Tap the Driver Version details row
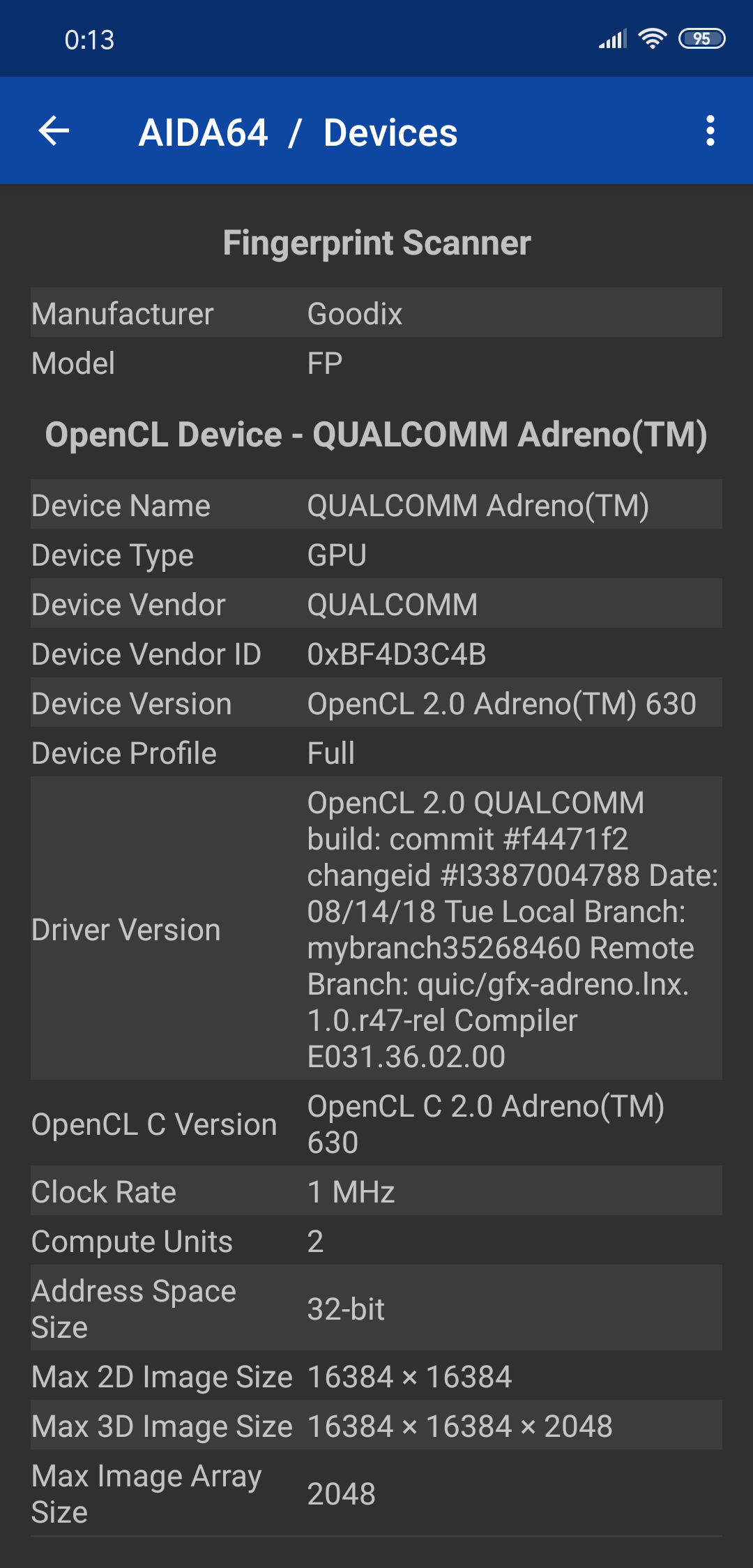This screenshot has height=1568, width=753. [376, 929]
